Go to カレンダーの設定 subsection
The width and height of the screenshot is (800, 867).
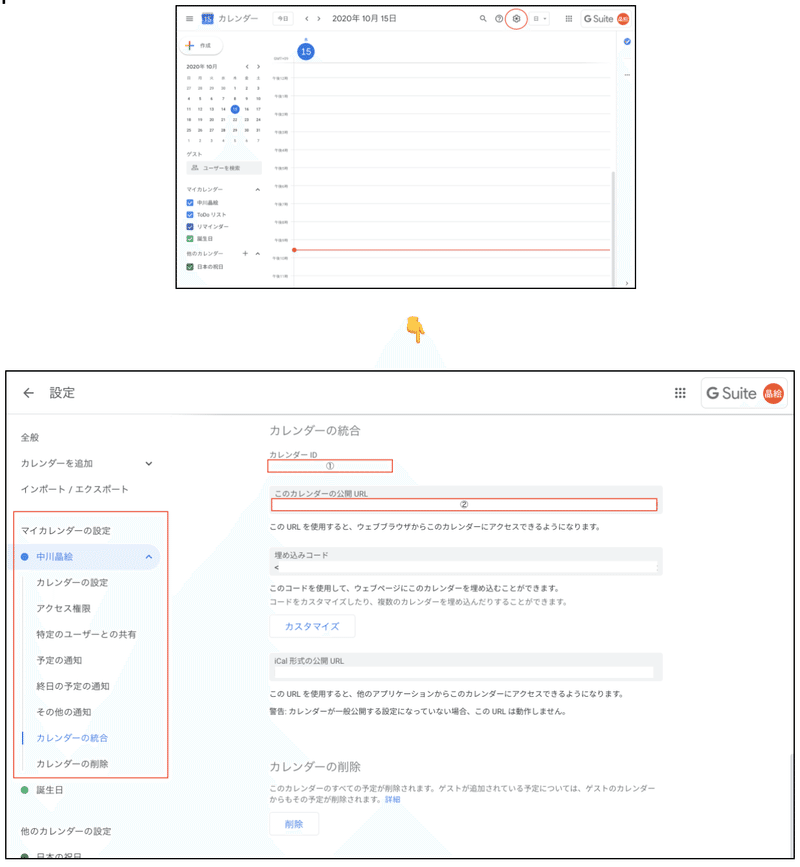click(72, 583)
